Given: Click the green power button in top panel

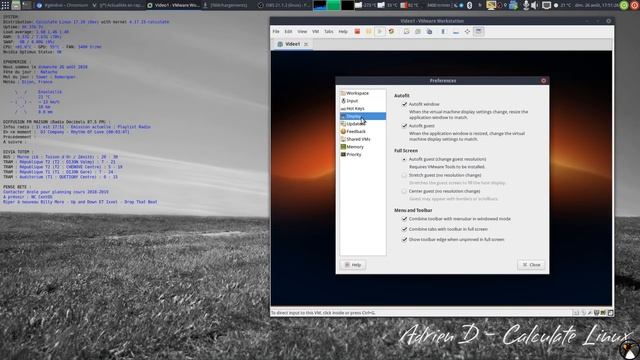Looking at the screenshot, I should (x=624, y=5).
